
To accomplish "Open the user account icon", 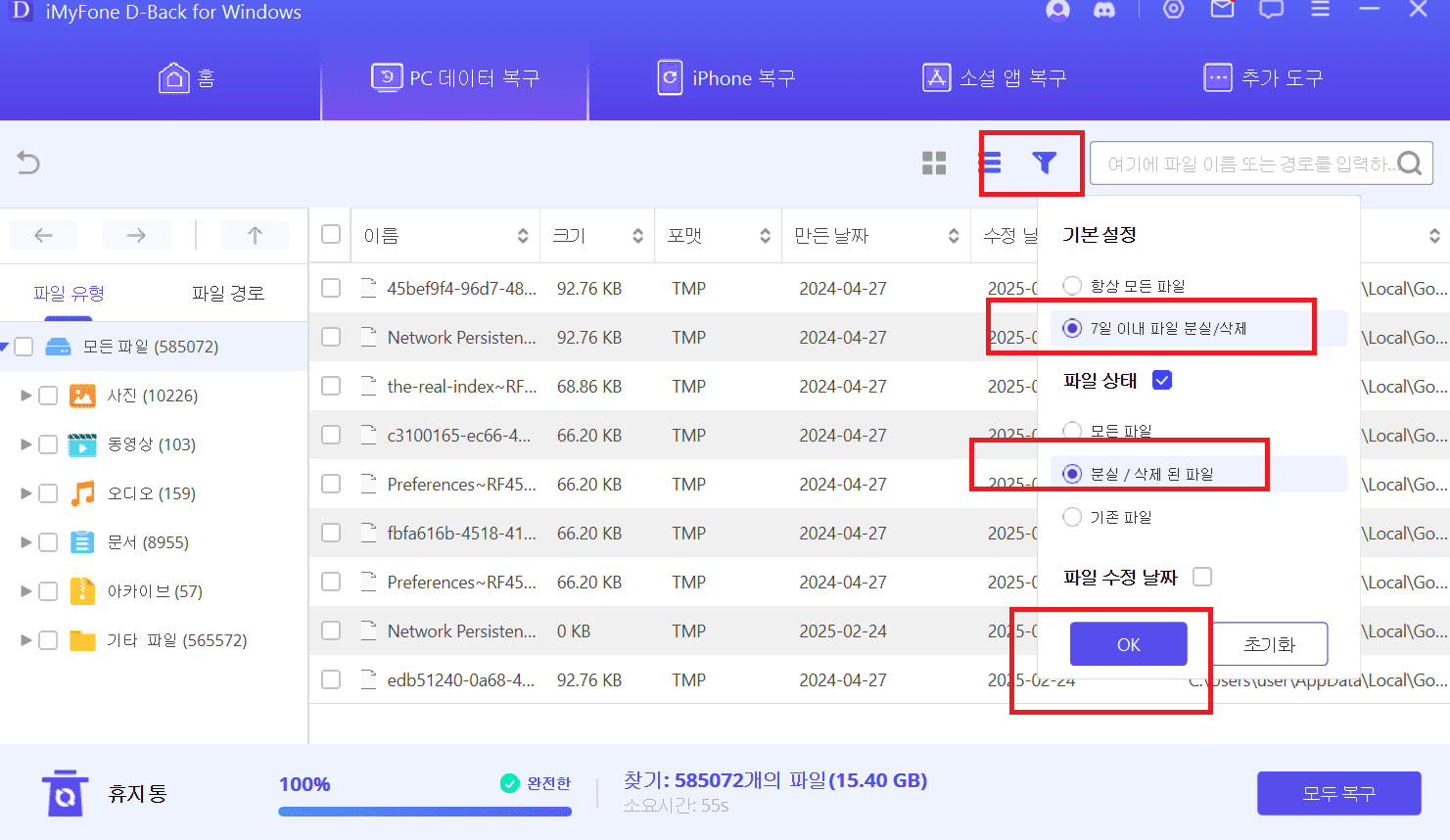I will [x=1057, y=11].
